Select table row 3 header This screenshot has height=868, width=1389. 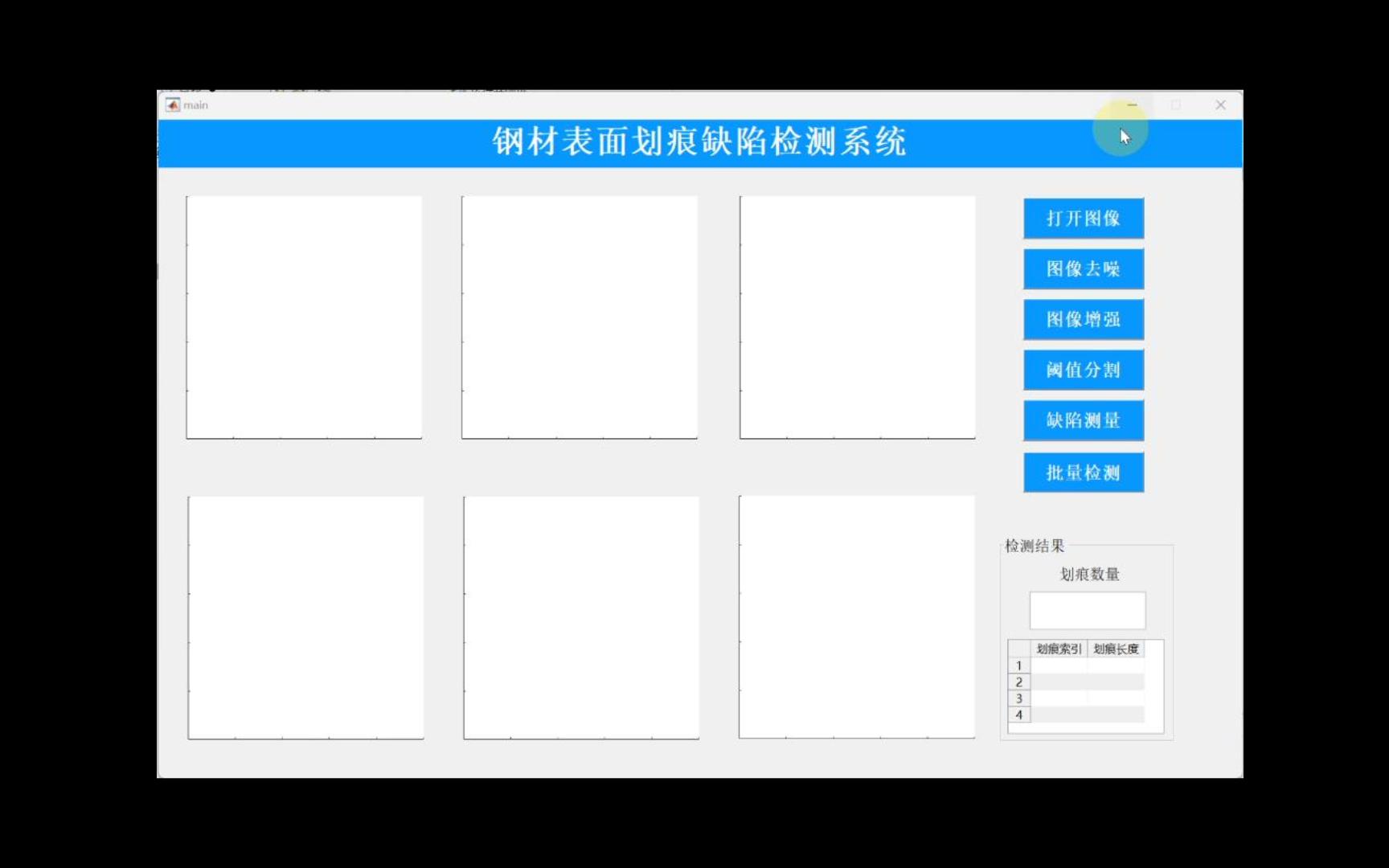point(1019,698)
